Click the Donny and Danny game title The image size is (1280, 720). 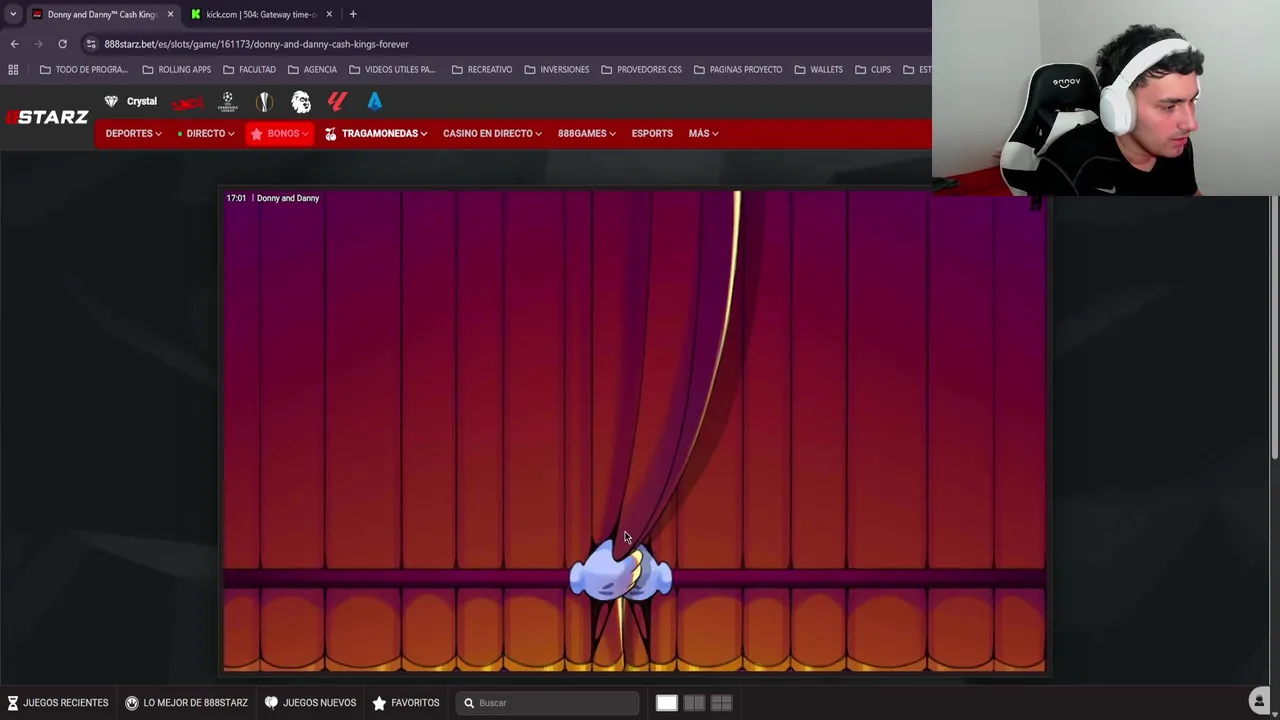288,198
